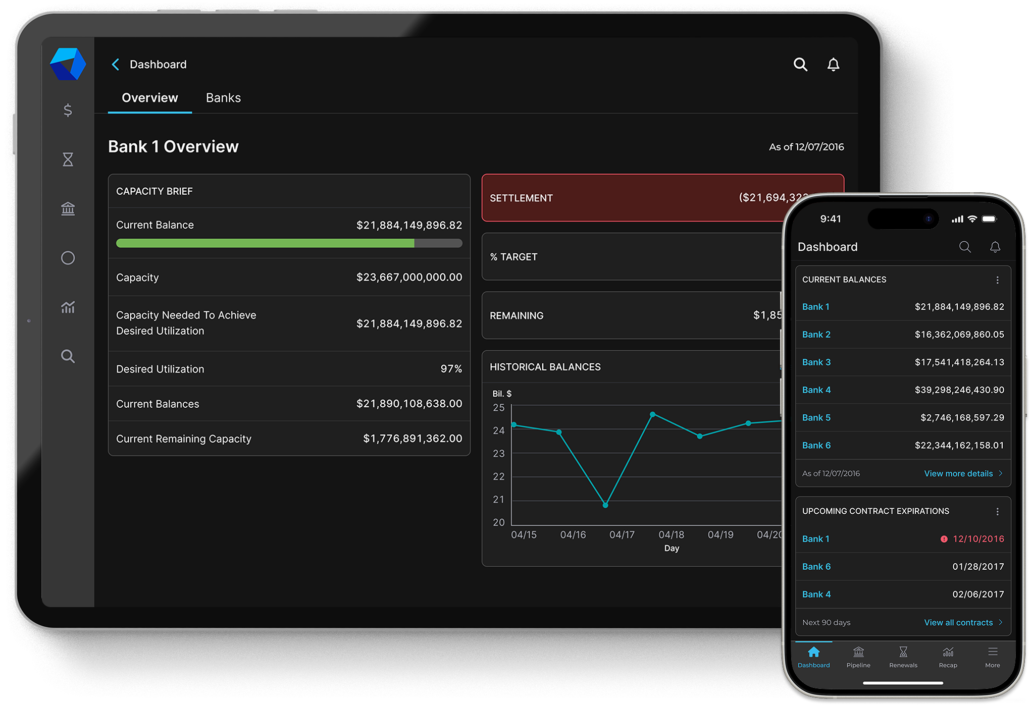The height and width of the screenshot is (705, 1030).
Task: Open Current Balances three-dot menu
Action: [997, 280]
